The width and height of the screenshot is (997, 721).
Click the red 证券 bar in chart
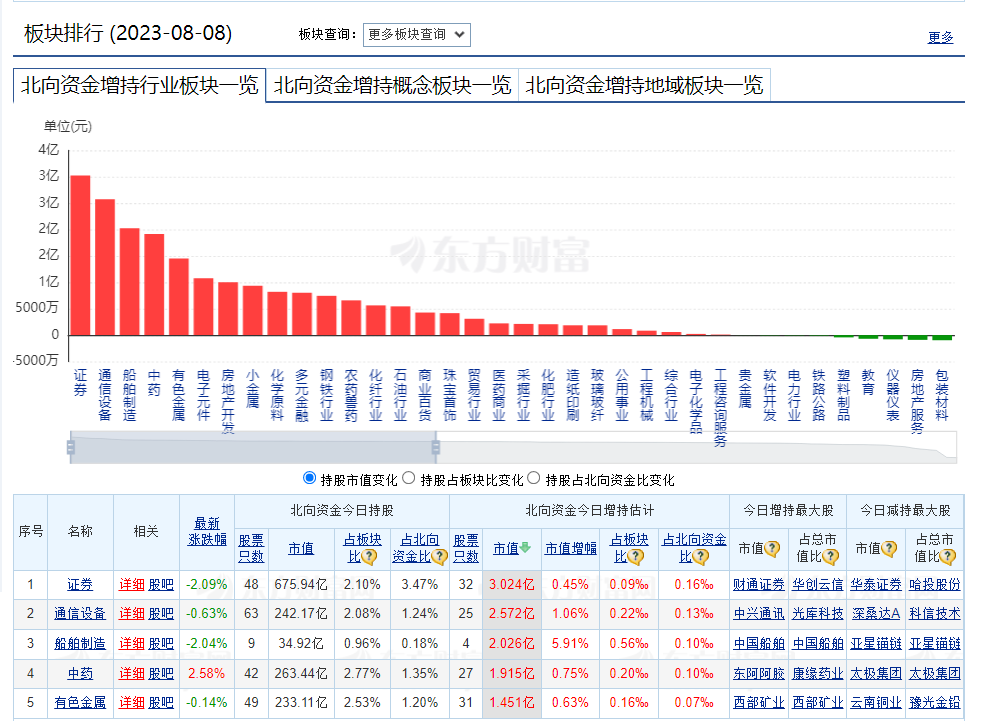(x=80, y=255)
